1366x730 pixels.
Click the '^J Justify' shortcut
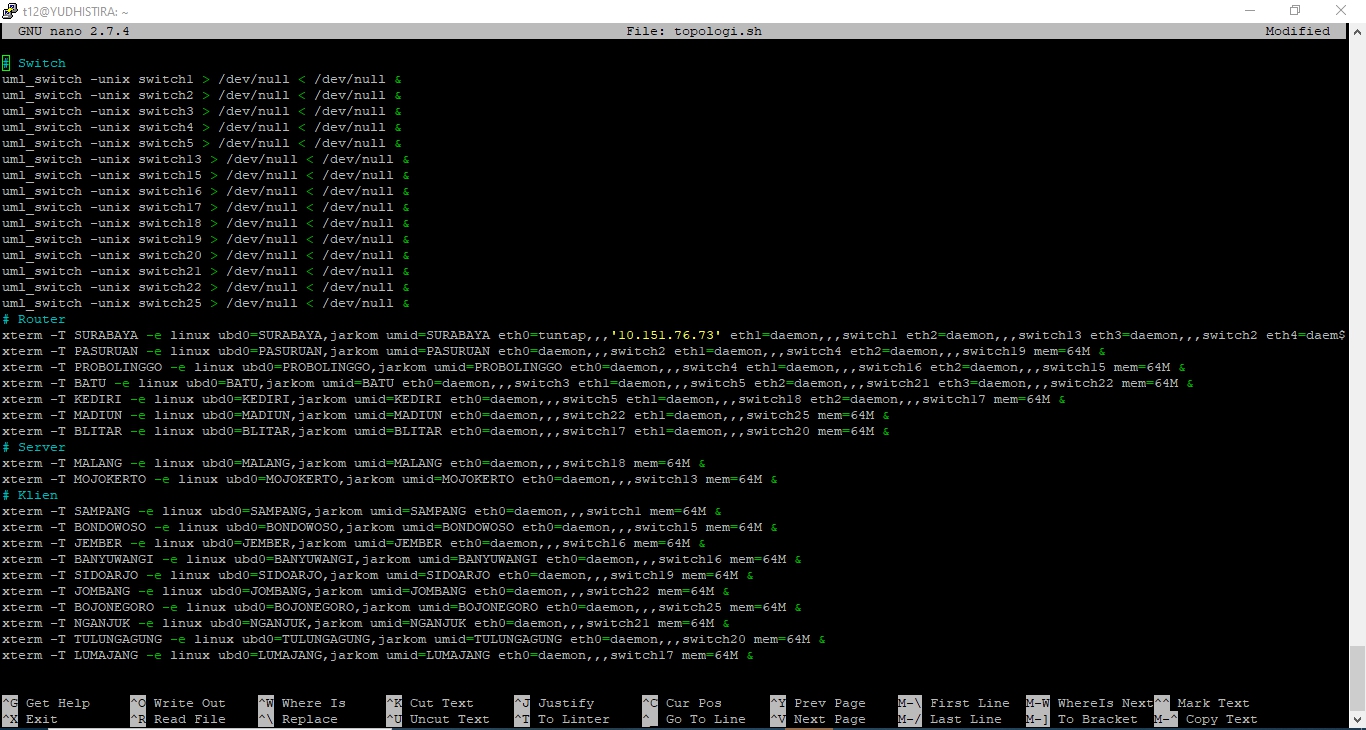tap(554, 703)
